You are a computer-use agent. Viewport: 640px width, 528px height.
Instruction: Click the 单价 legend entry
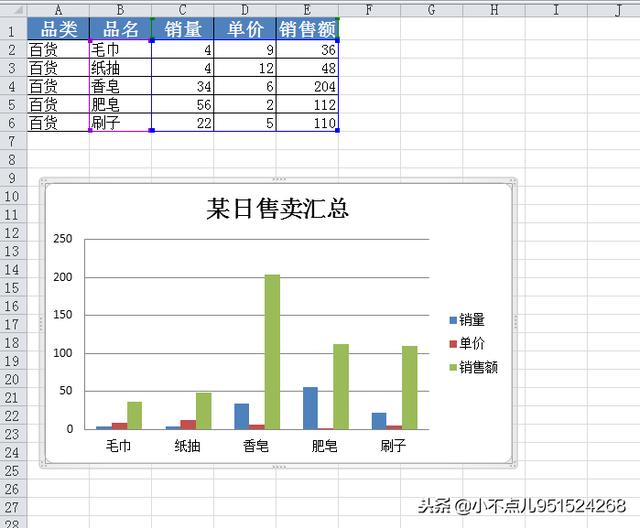tap(467, 343)
